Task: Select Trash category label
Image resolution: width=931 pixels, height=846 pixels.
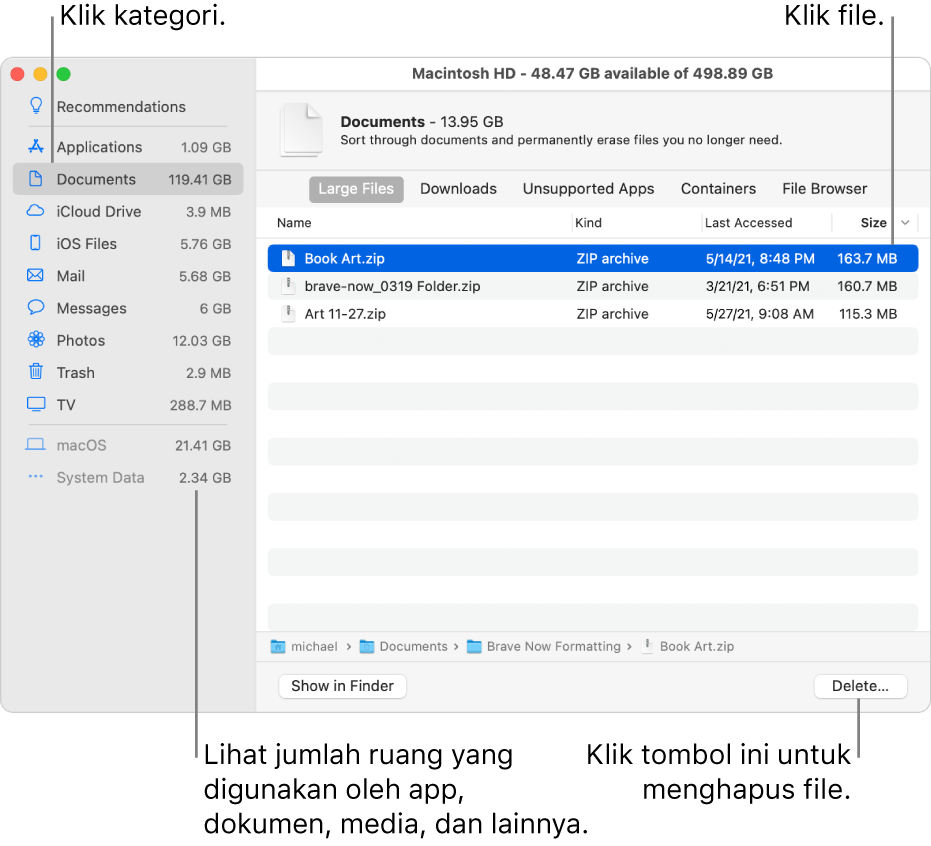Action: click(x=75, y=372)
